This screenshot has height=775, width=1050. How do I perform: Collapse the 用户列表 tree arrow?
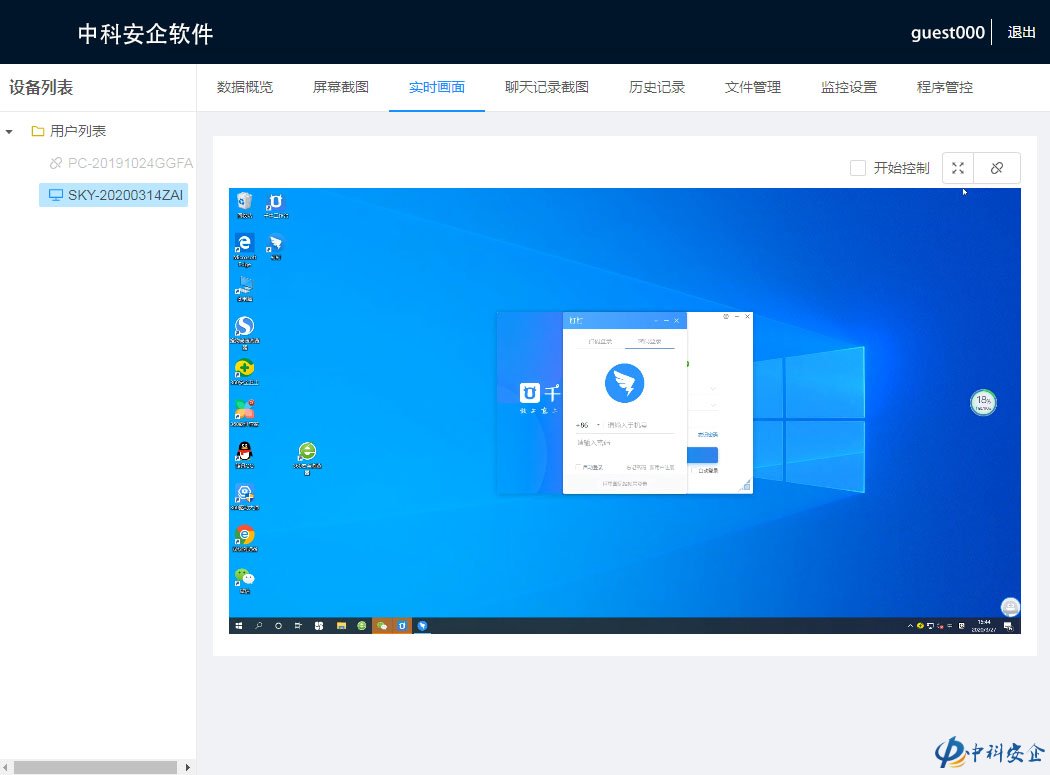(x=9, y=131)
